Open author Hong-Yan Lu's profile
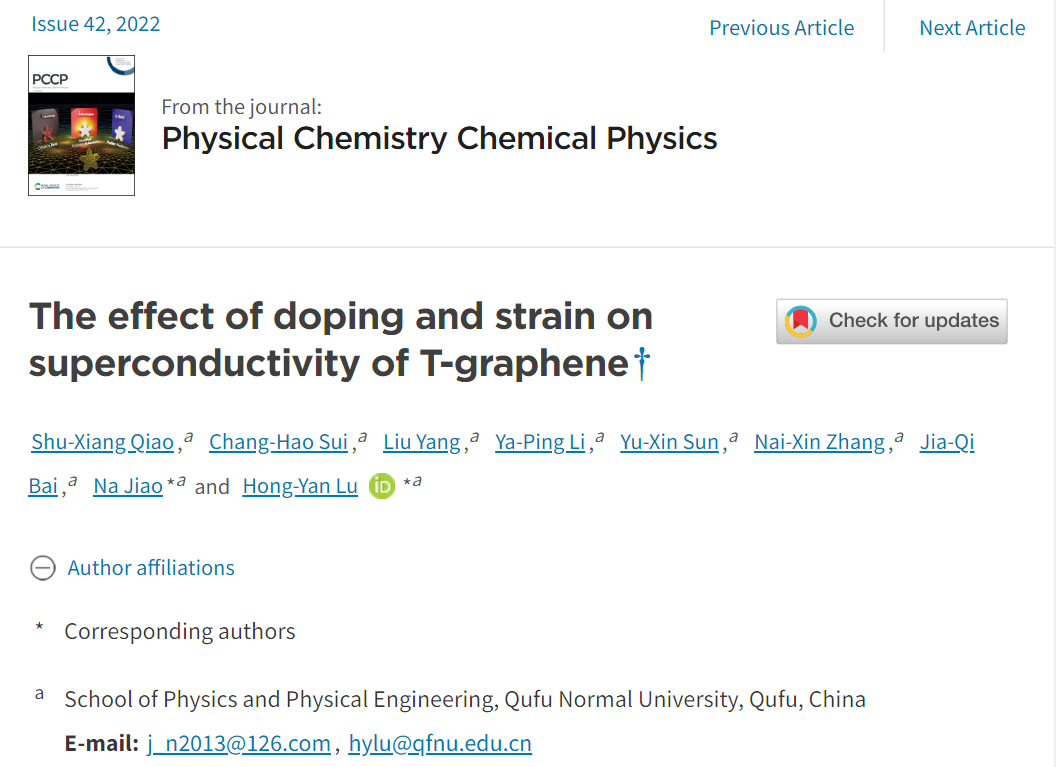The width and height of the screenshot is (1056, 767). pyautogui.click(x=300, y=486)
